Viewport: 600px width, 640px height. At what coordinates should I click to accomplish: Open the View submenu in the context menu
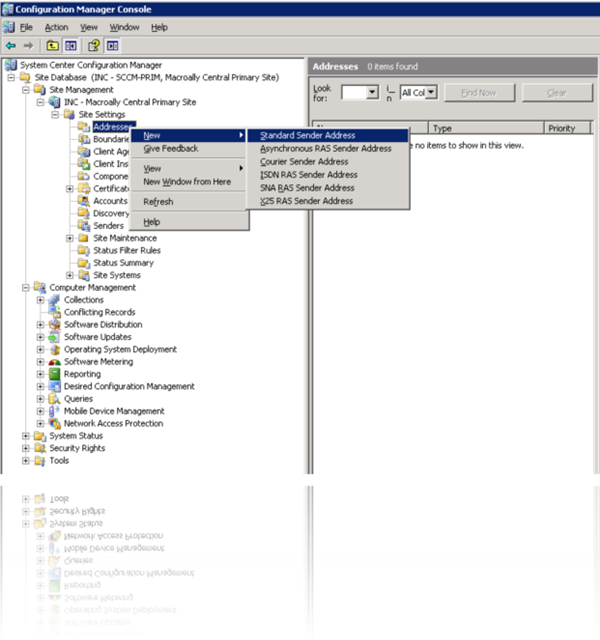189,169
